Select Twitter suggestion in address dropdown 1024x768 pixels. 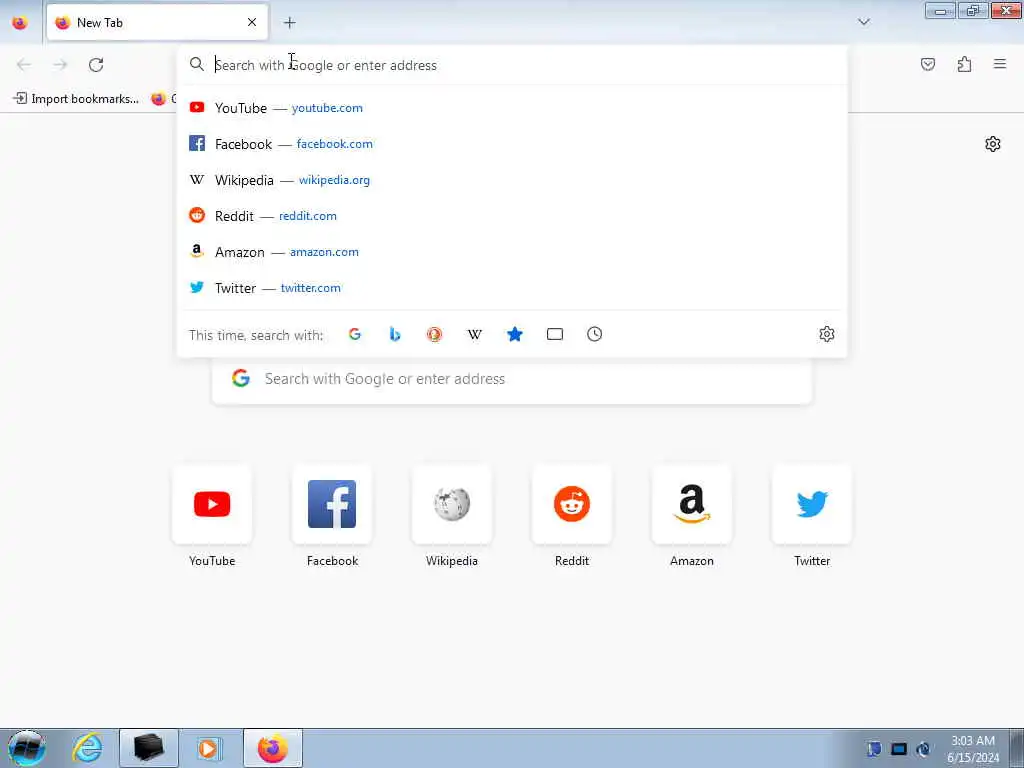[x=512, y=287]
